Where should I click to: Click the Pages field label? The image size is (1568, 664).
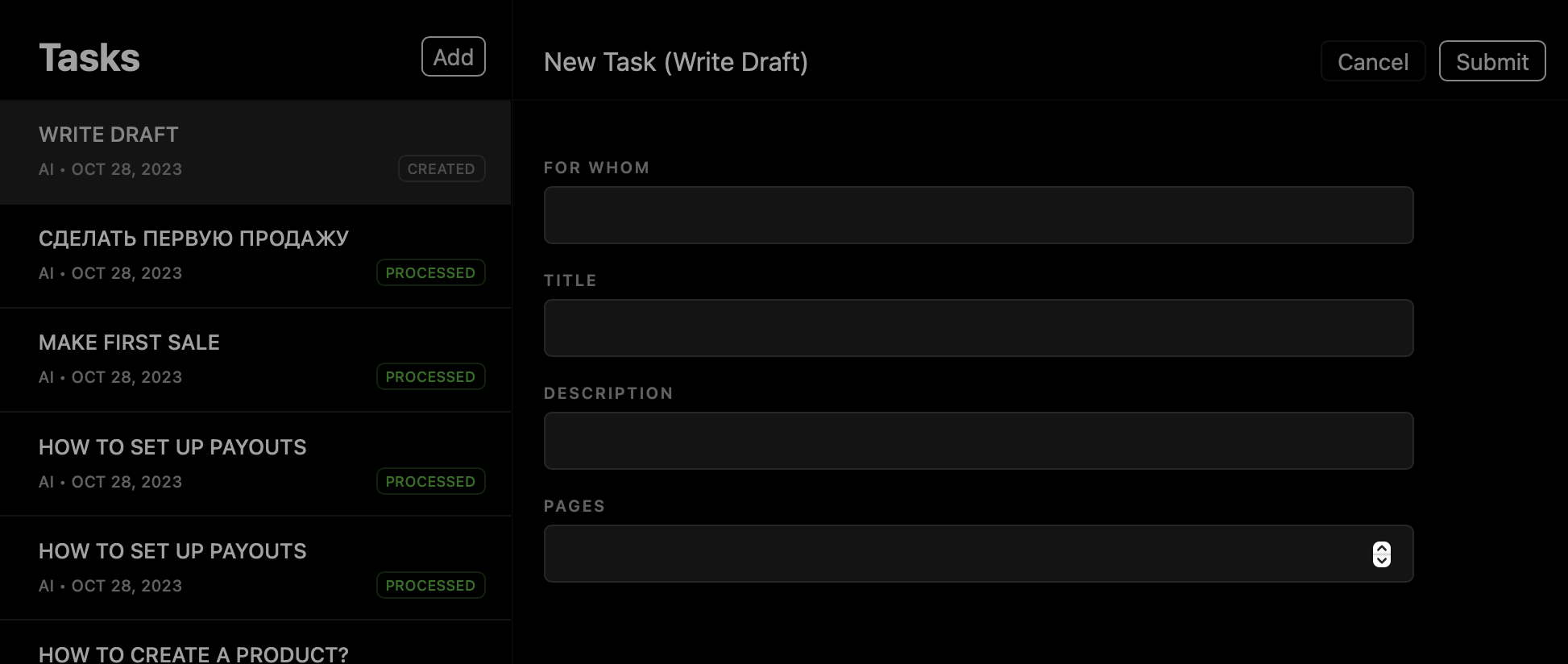(x=574, y=506)
